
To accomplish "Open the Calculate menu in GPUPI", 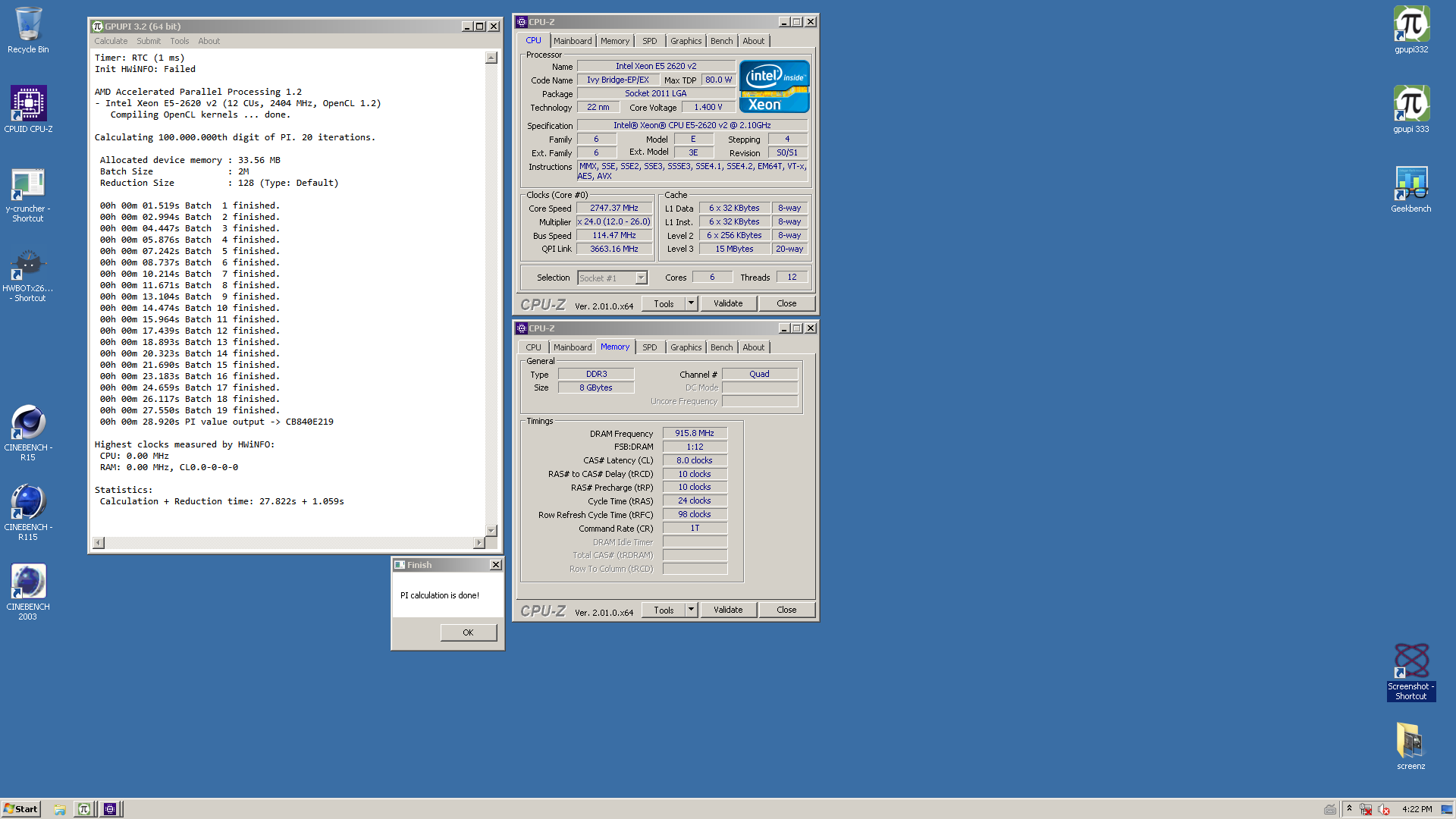I will point(111,41).
